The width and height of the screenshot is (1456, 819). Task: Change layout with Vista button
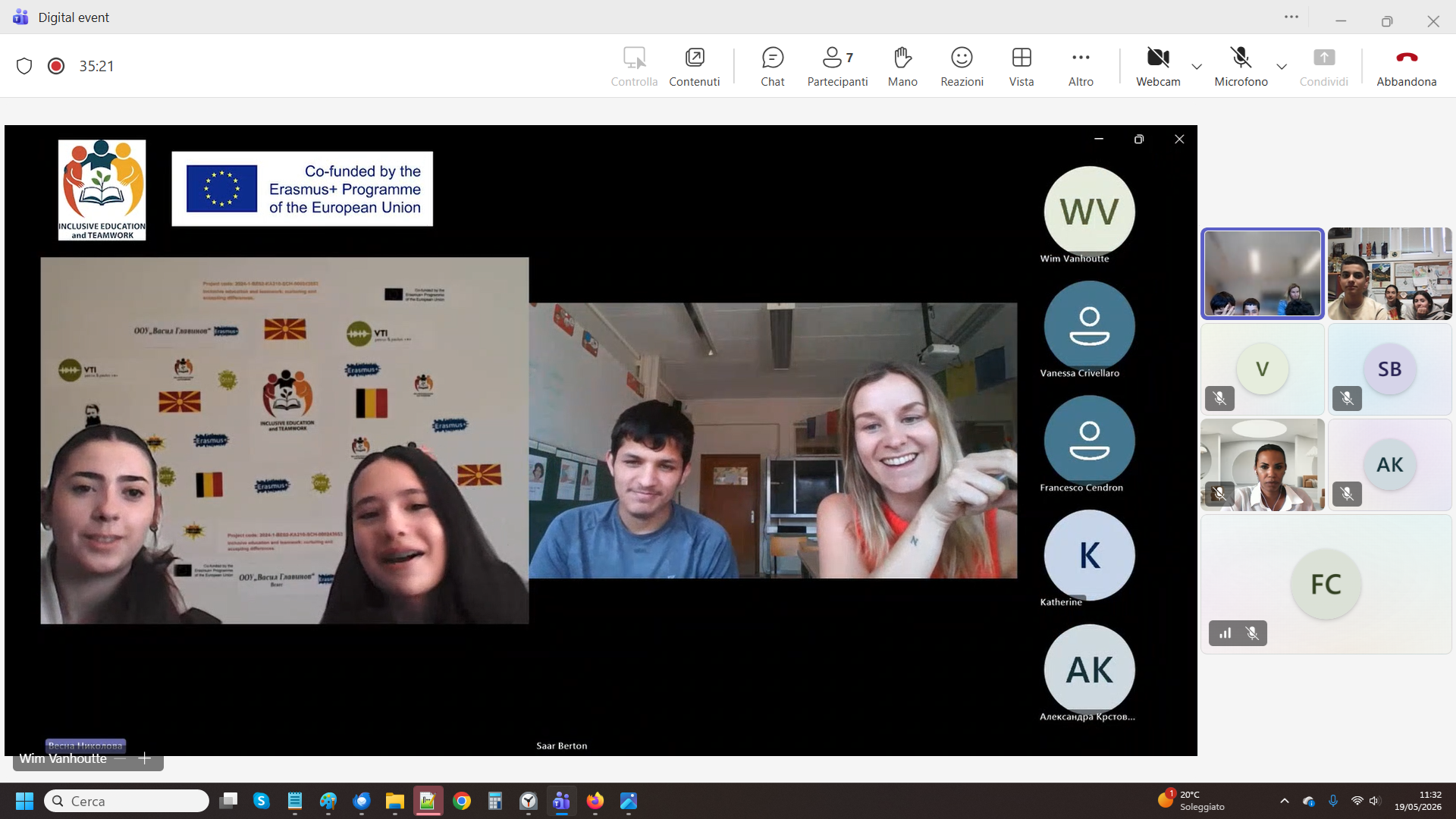pyautogui.click(x=1021, y=67)
